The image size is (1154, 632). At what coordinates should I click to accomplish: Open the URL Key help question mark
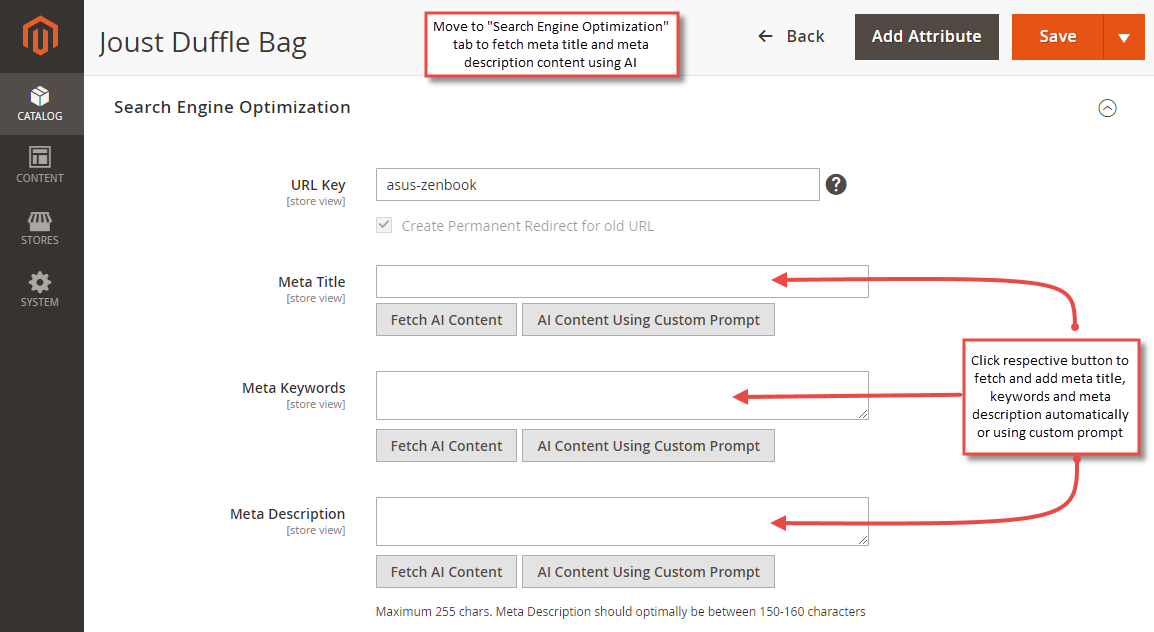[x=836, y=184]
